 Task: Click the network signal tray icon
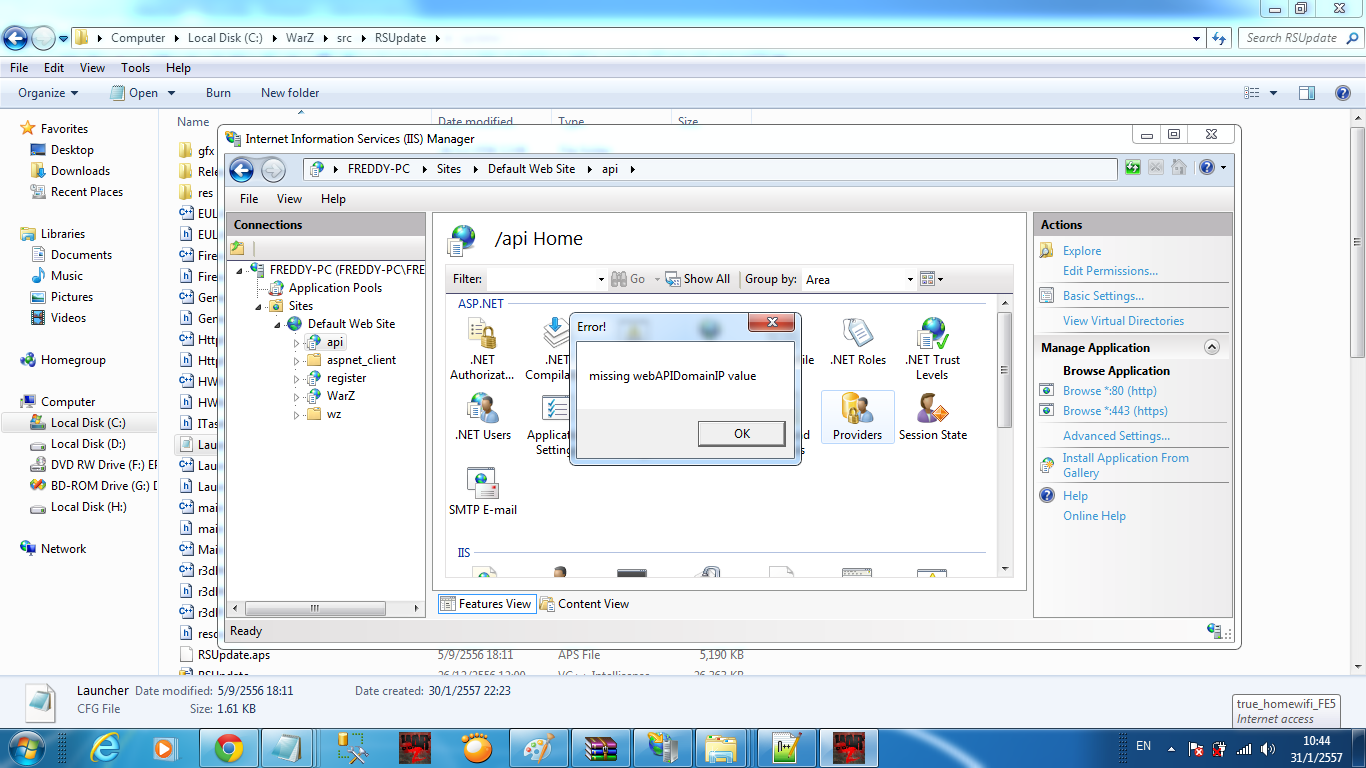pyautogui.click(x=1245, y=749)
